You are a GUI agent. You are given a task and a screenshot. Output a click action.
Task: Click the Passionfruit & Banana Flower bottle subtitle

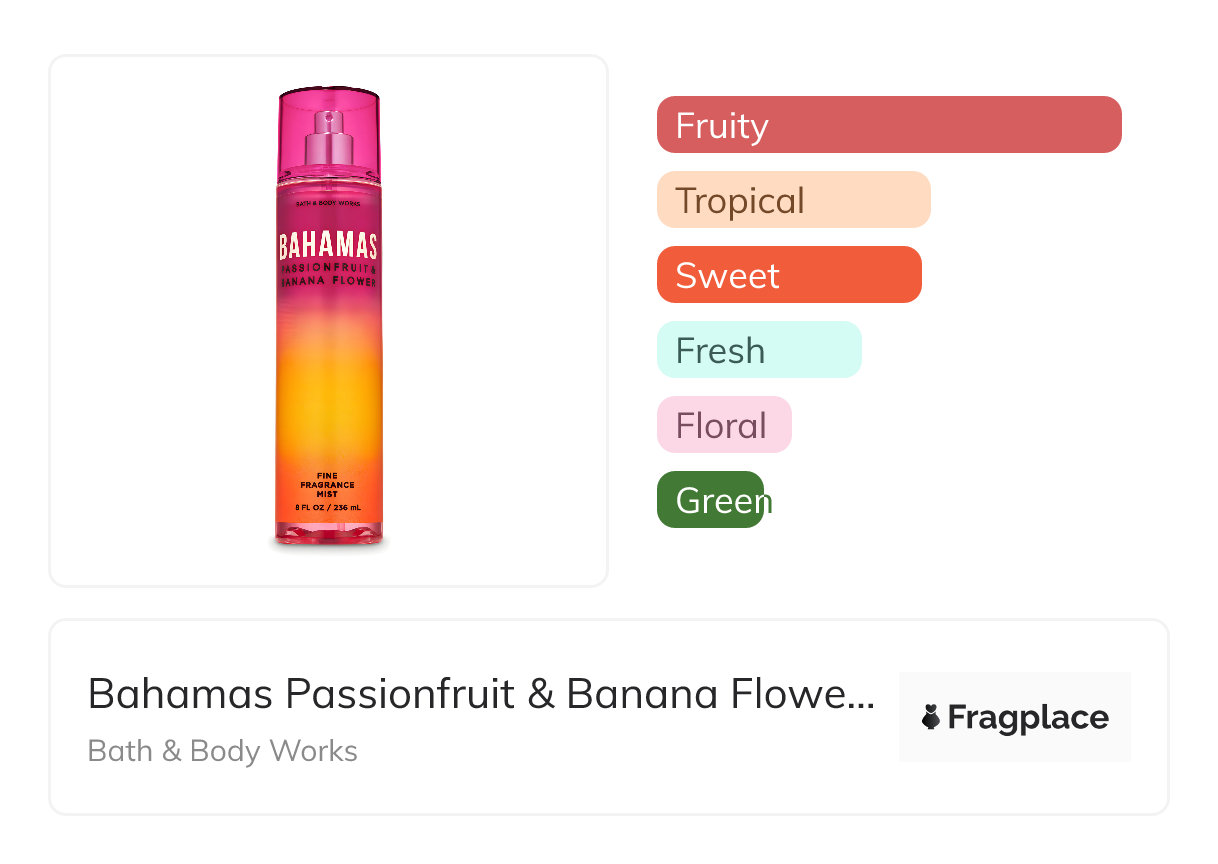click(328, 276)
